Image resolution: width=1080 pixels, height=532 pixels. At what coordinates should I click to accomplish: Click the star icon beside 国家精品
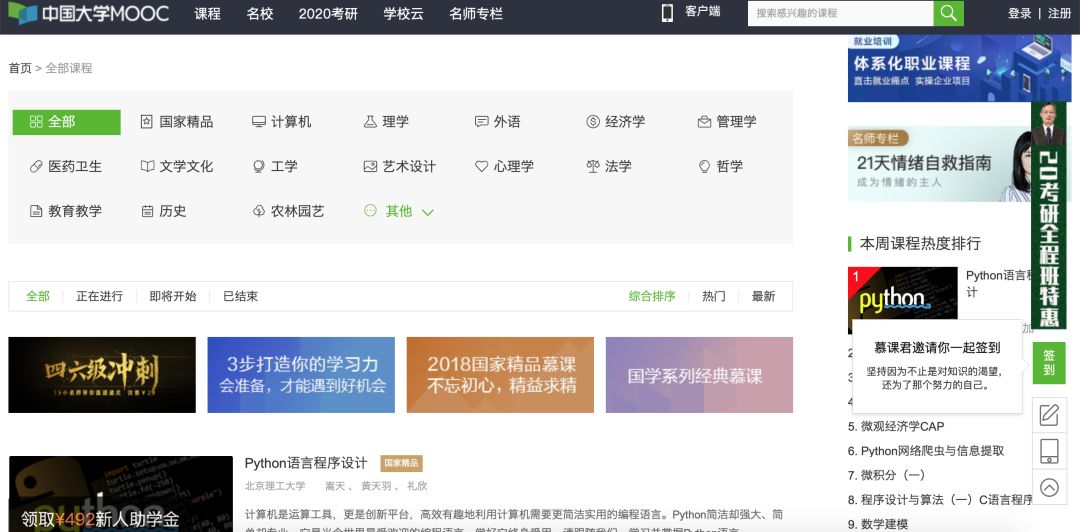click(147, 122)
